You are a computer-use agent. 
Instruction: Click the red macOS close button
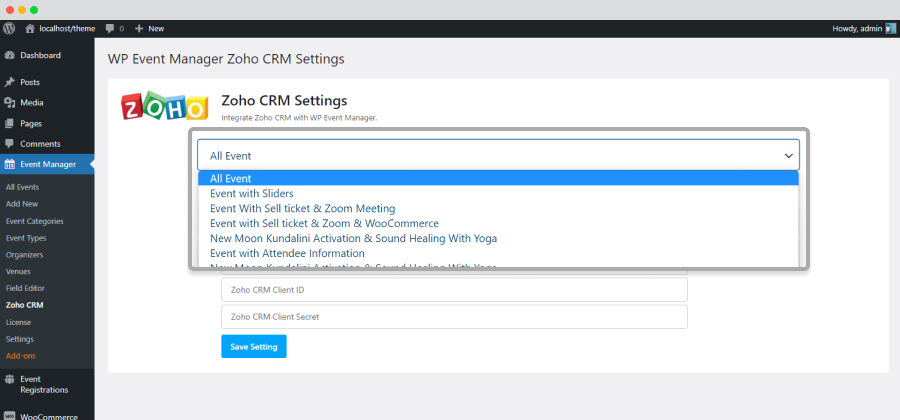pyautogui.click(x=10, y=10)
